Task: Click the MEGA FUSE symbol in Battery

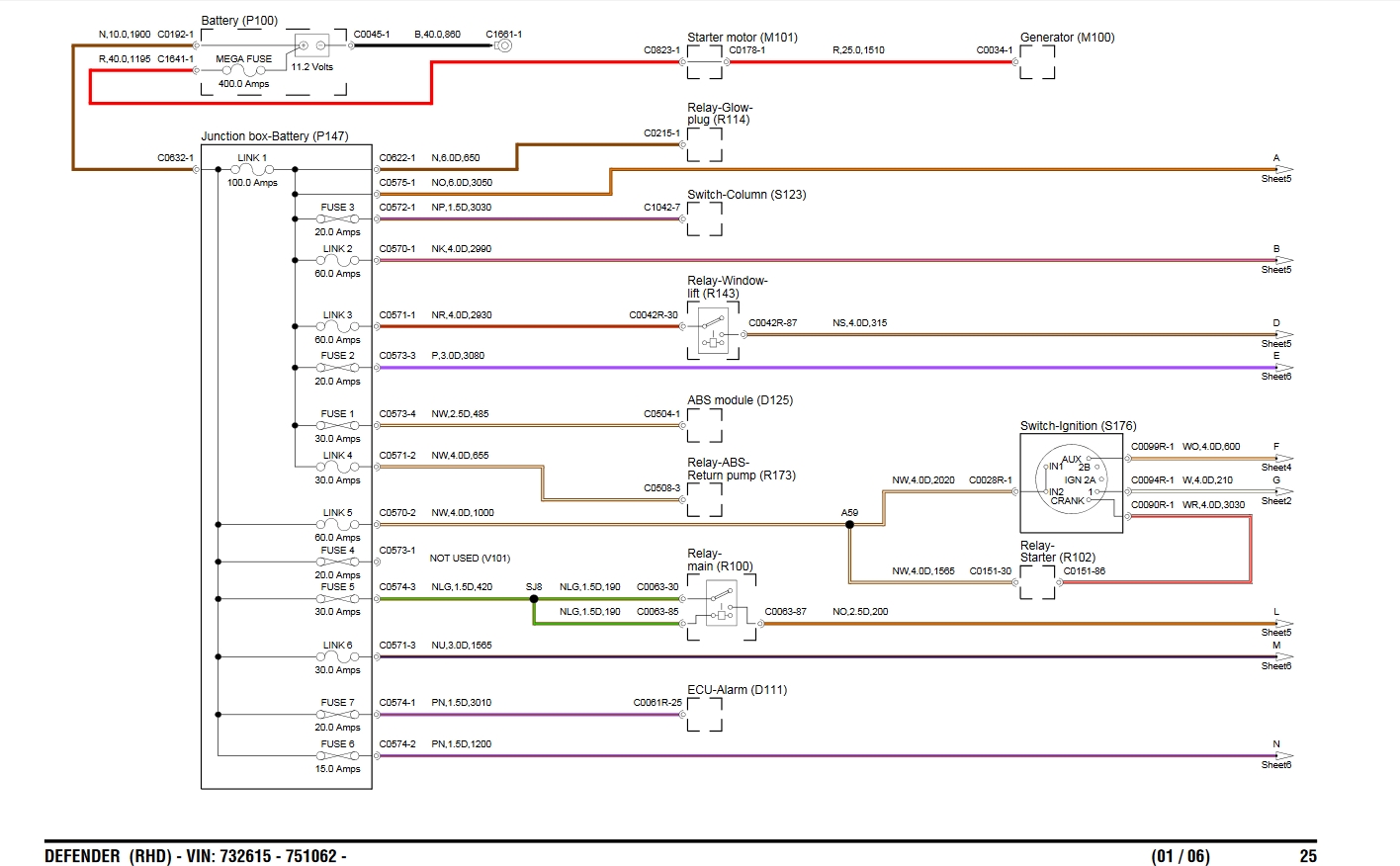Action: click(x=243, y=71)
